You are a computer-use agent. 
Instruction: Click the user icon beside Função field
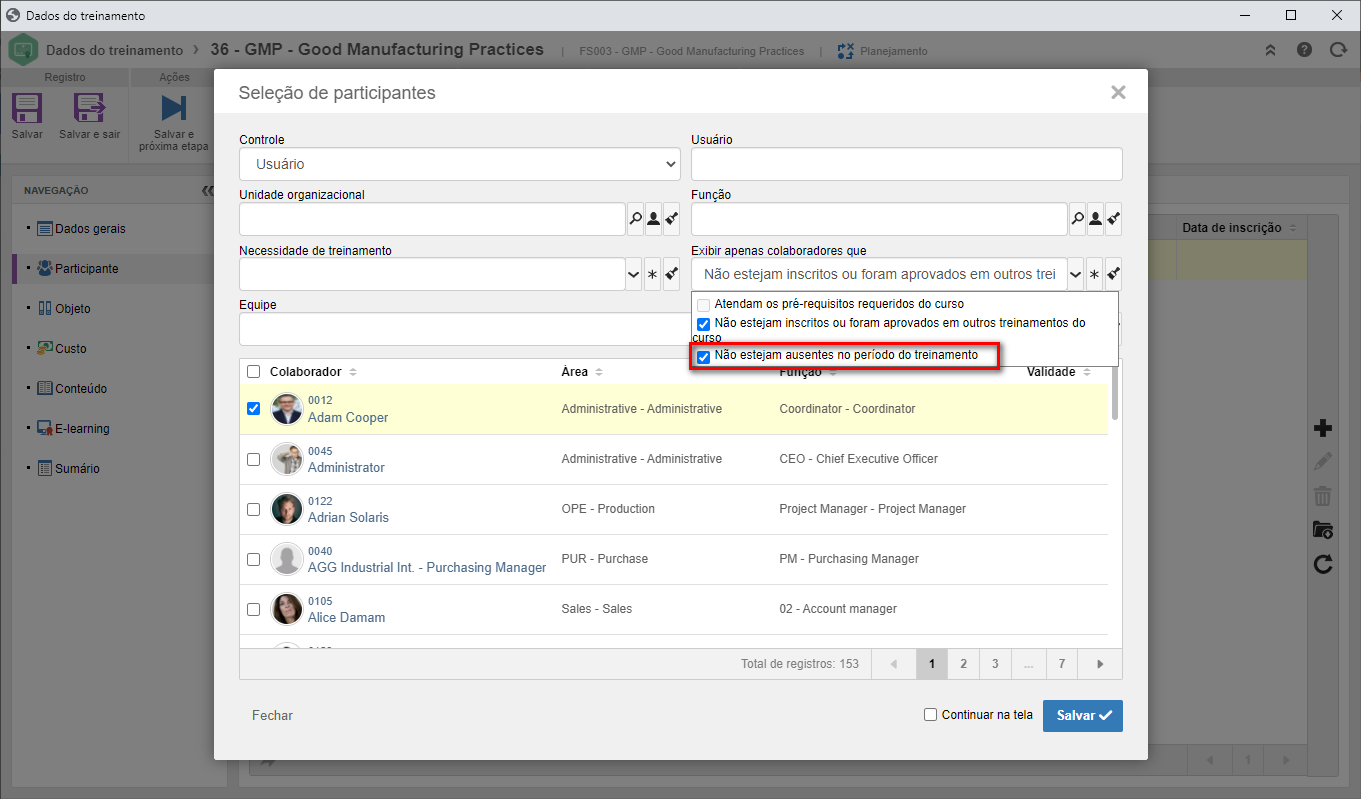coord(1095,219)
